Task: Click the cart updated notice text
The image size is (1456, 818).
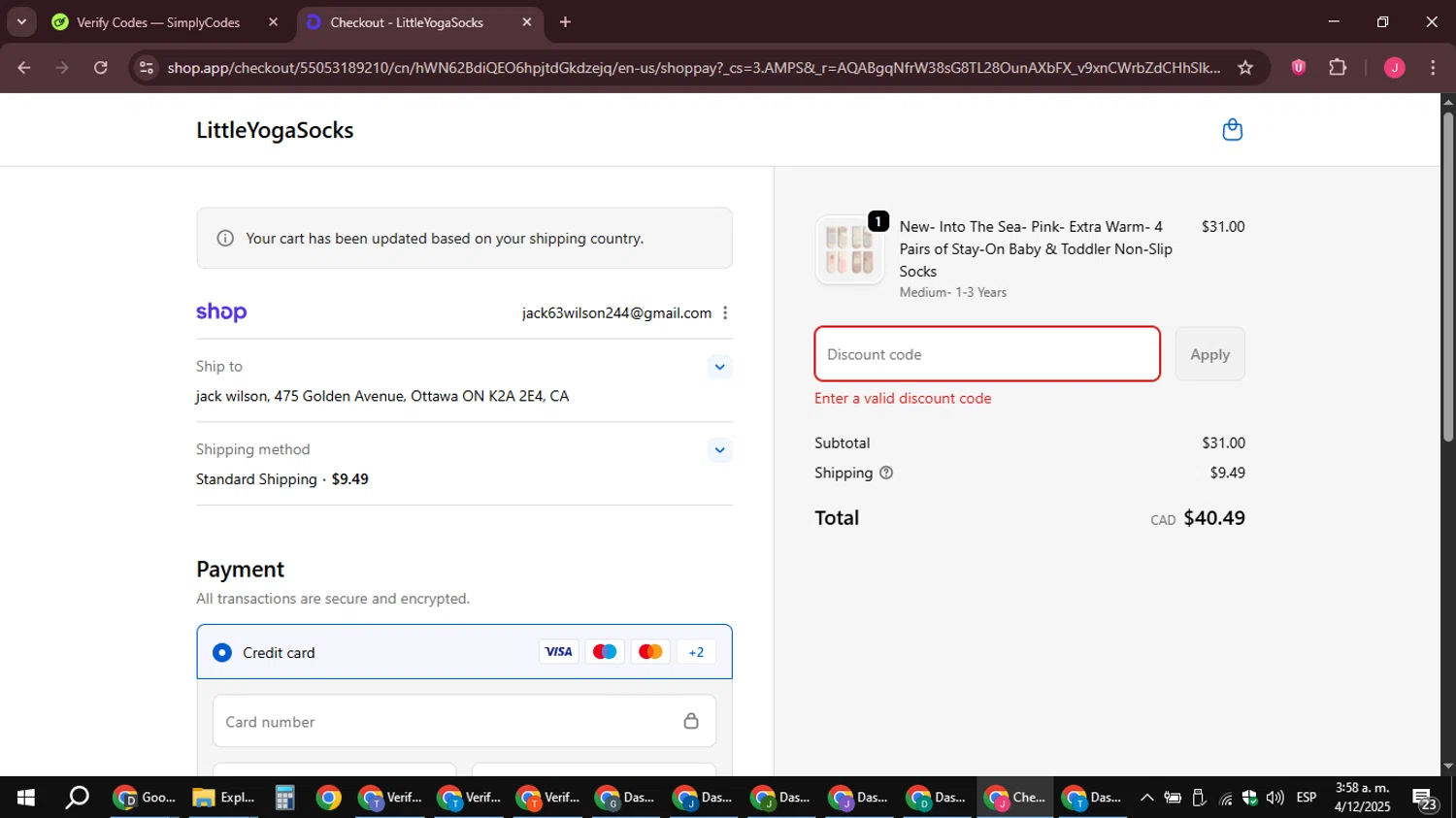Action: (445, 239)
